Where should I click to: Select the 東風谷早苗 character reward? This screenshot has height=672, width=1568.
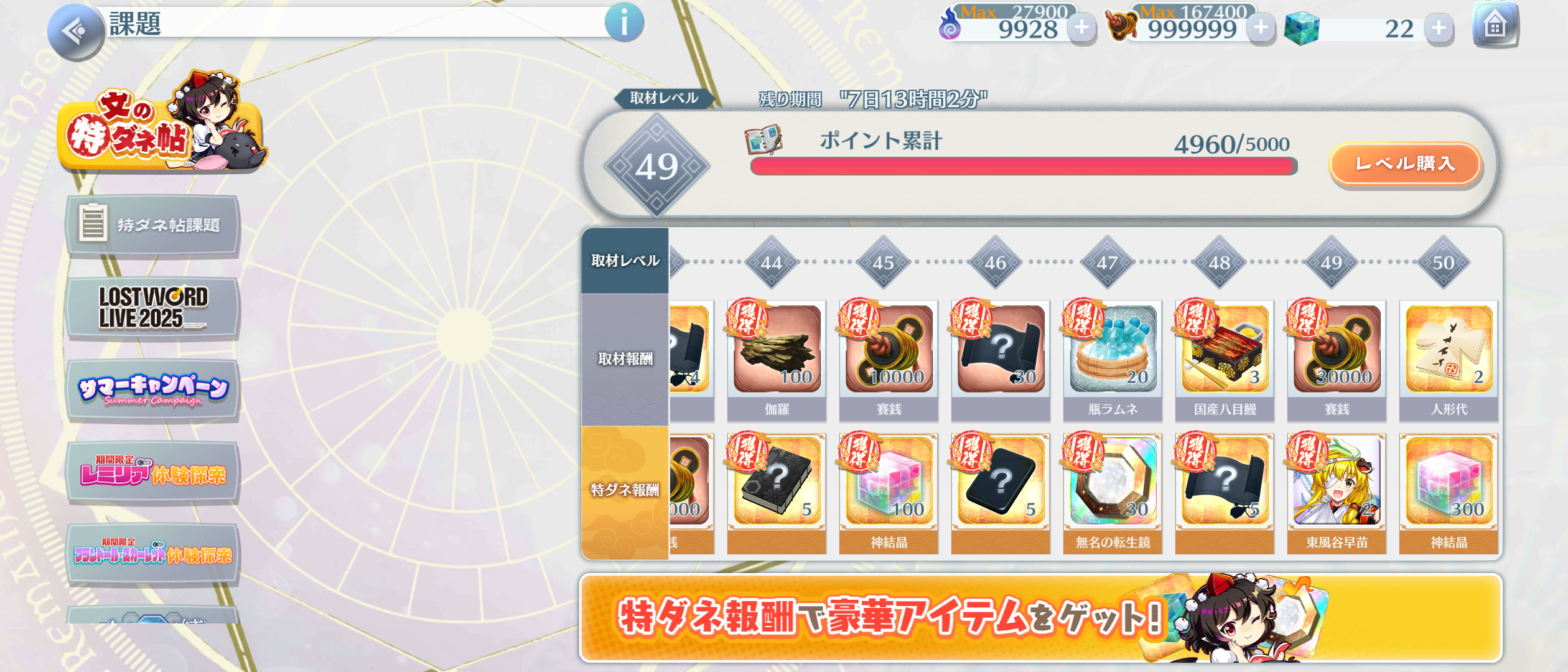[1337, 493]
